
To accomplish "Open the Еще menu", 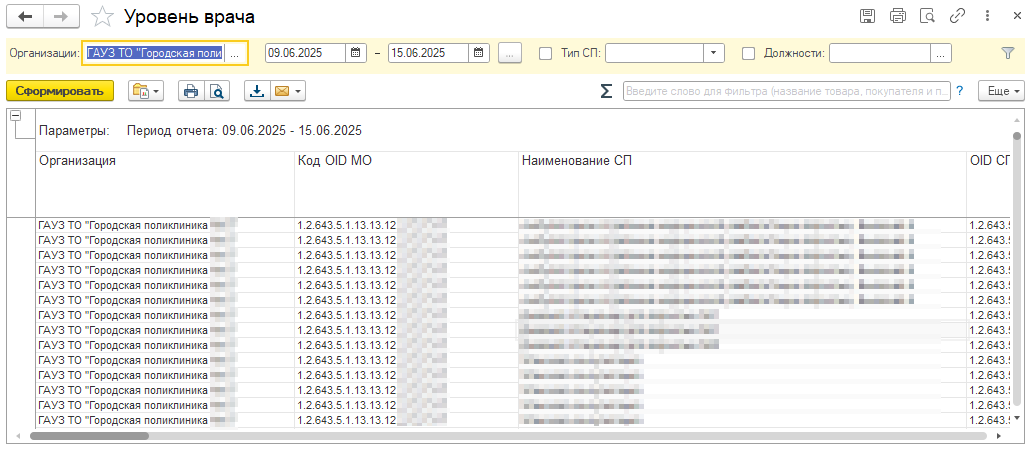I will click(1002, 91).
